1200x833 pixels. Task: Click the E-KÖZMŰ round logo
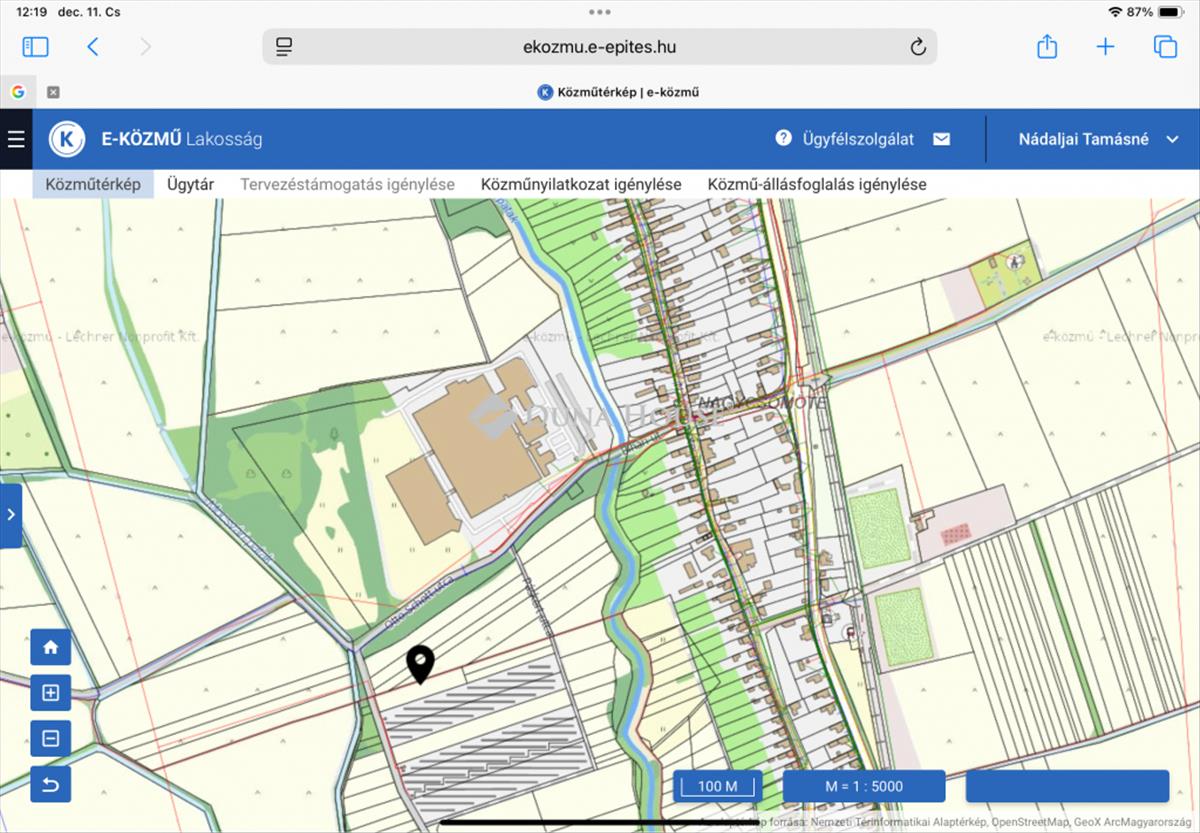tap(67, 139)
